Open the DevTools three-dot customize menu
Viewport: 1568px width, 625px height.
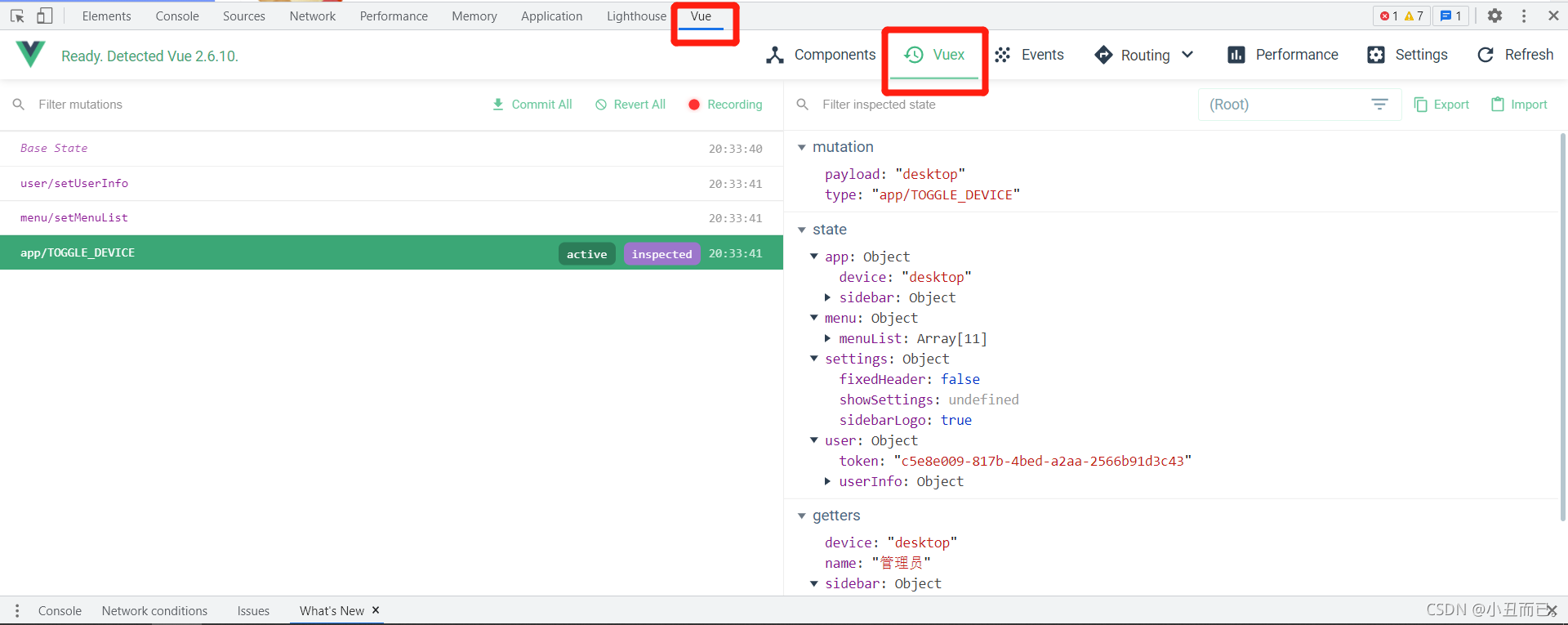click(1524, 16)
